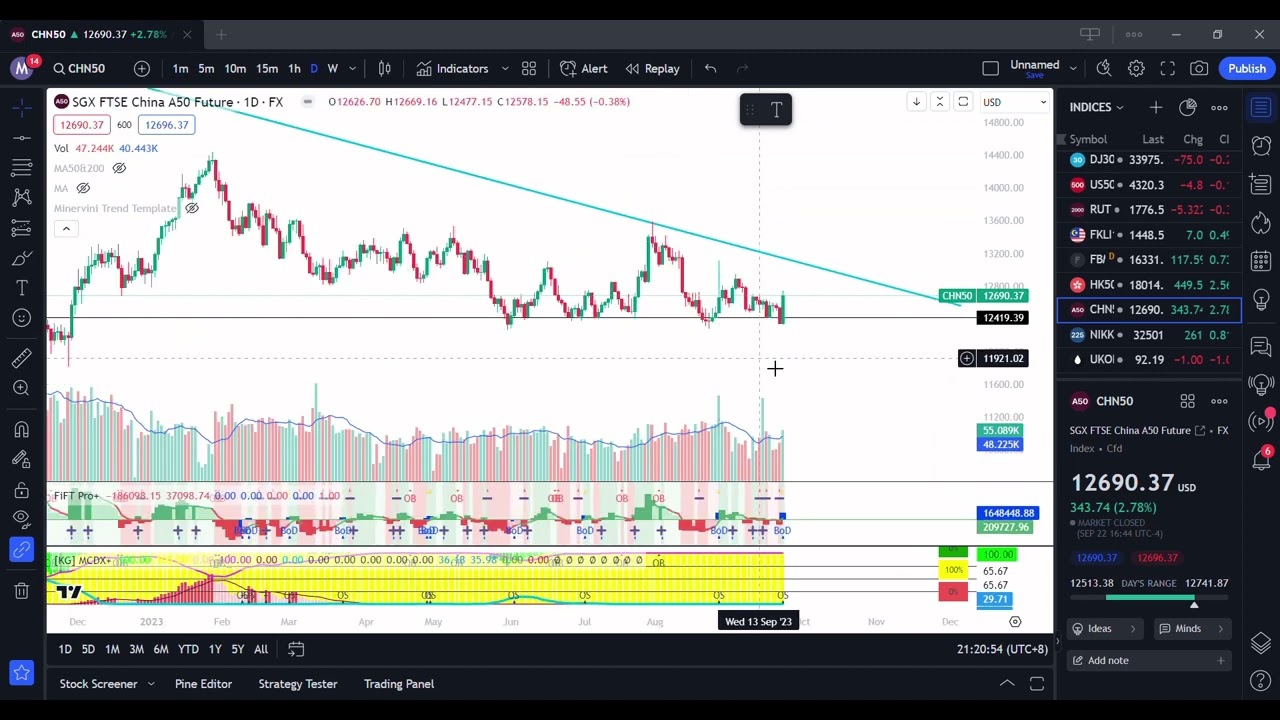Select the crosshair cursor tool
Image resolution: width=1280 pixels, height=720 pixels.
pos(21,106)
